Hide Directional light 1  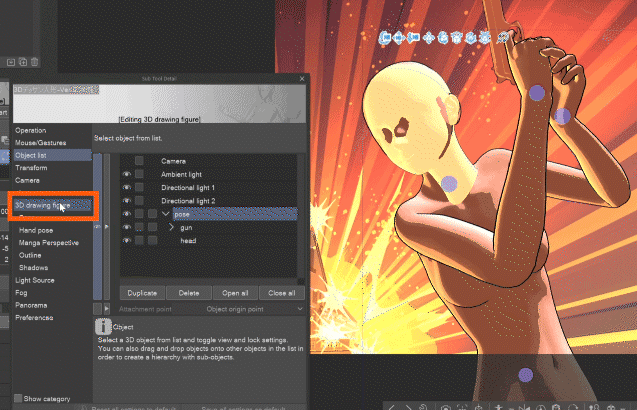click(126, 187)
